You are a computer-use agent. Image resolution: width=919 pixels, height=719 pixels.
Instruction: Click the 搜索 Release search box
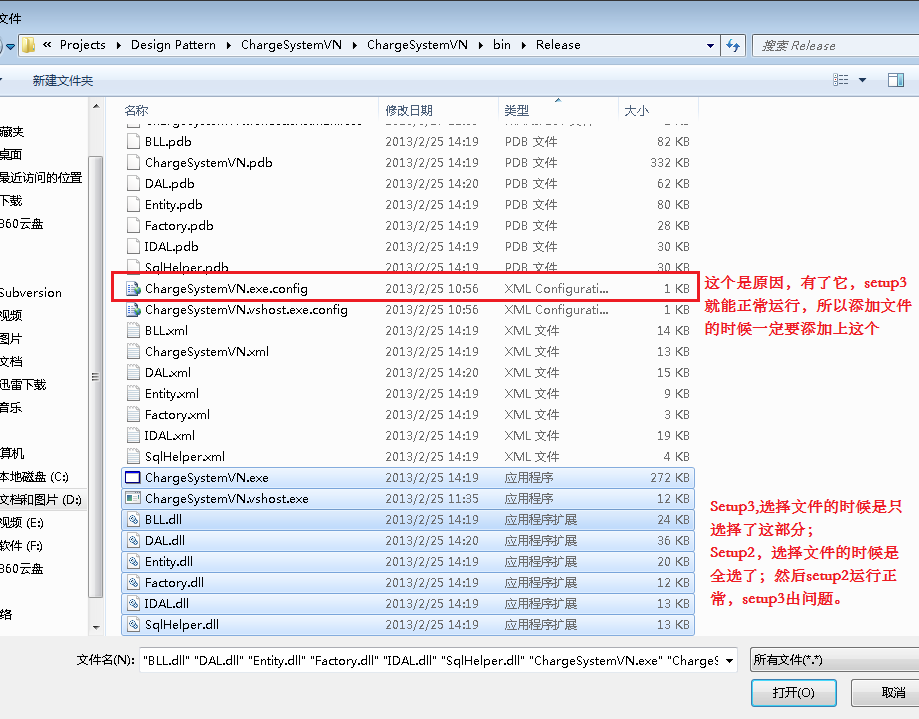point(836,45)
